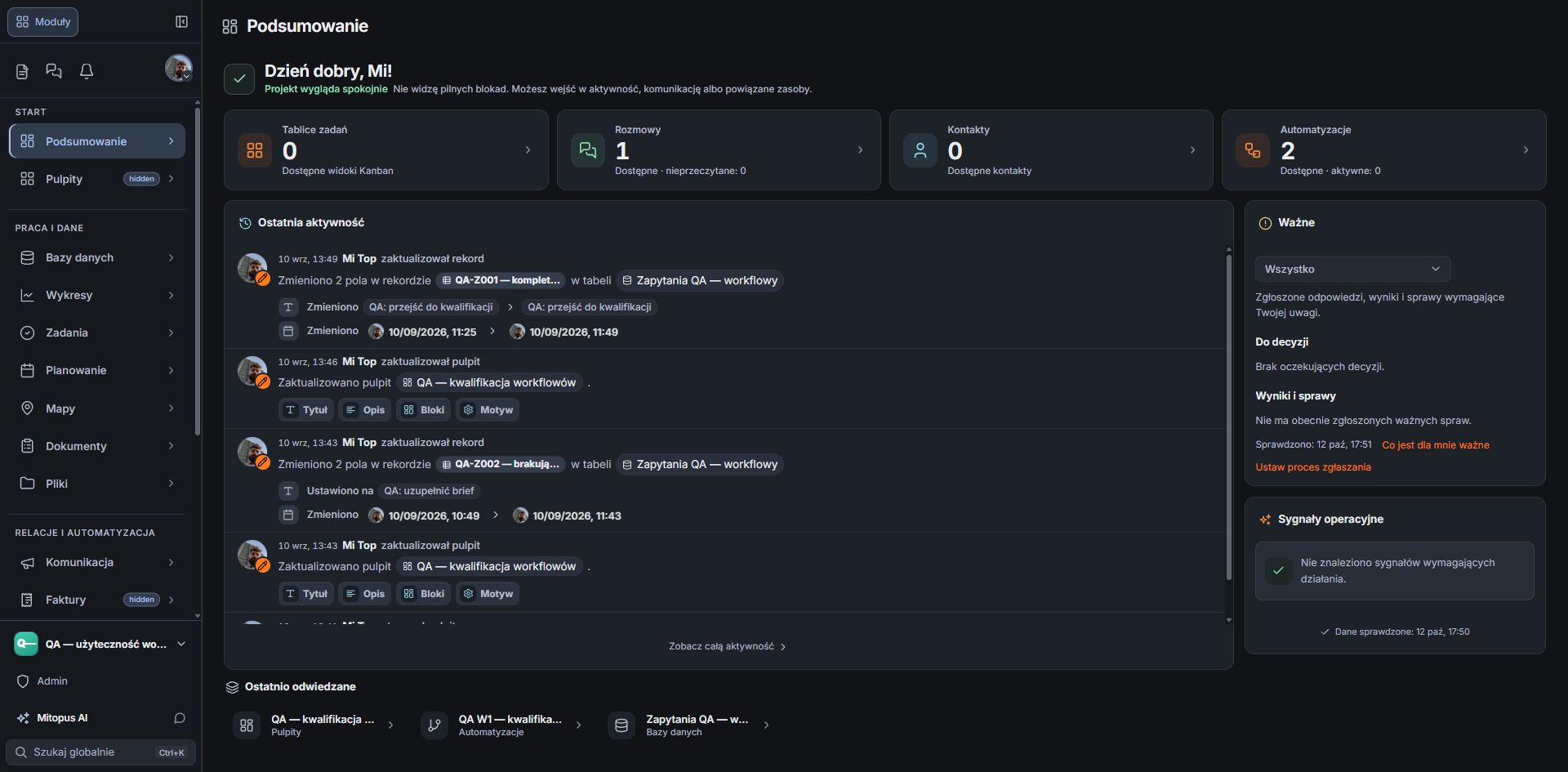
Task: Click the QA-Z001 — komplet... record chip
Action: [501, 280]
